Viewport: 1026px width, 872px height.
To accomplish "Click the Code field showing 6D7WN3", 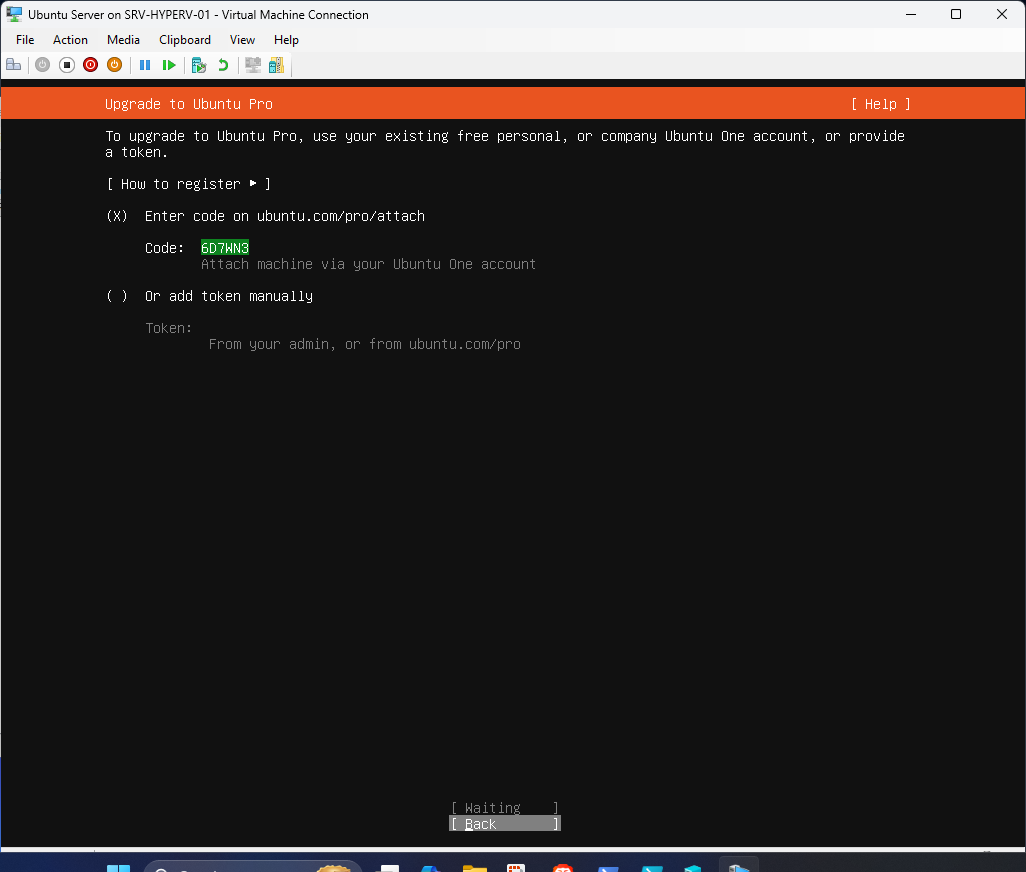I will pyautogui.click(x=224, y=247).
